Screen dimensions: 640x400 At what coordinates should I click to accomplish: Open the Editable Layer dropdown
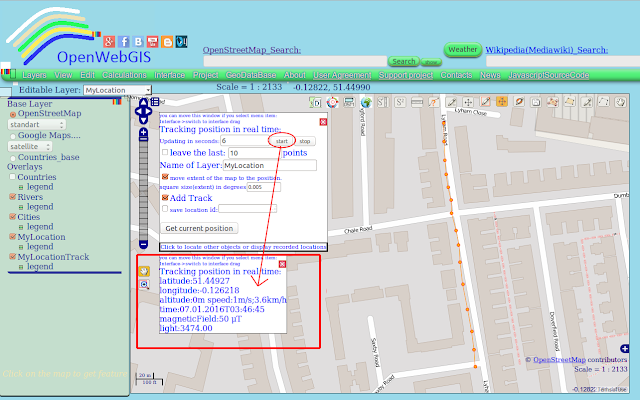[x=118, y=90]
